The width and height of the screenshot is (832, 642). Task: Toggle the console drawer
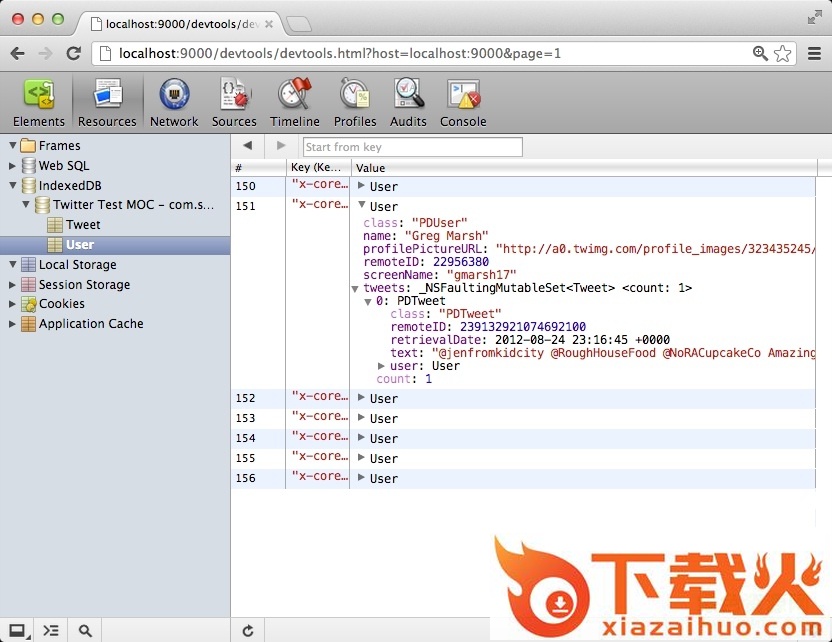(x=51, y=631)
